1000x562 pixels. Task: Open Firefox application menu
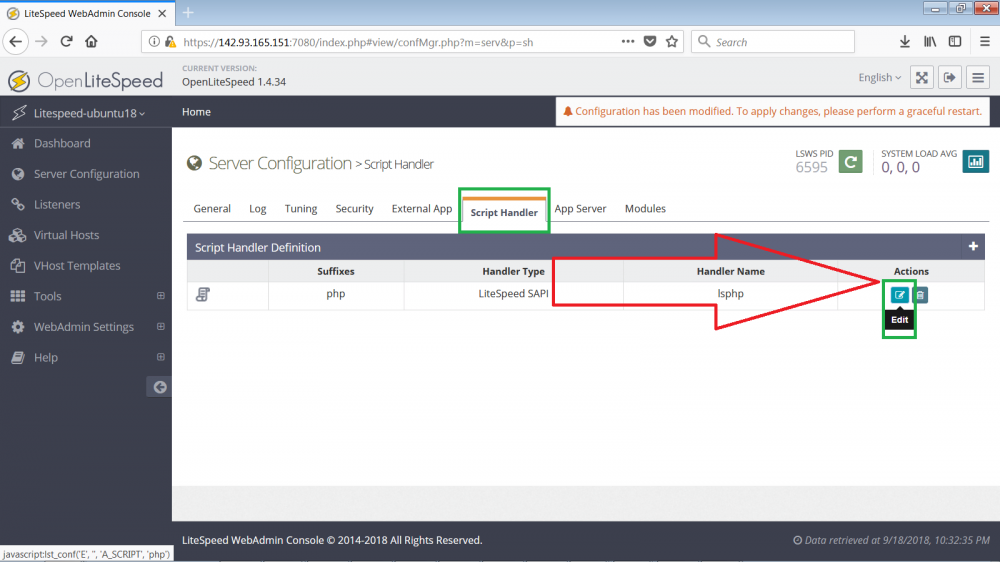tap(985, 42)
